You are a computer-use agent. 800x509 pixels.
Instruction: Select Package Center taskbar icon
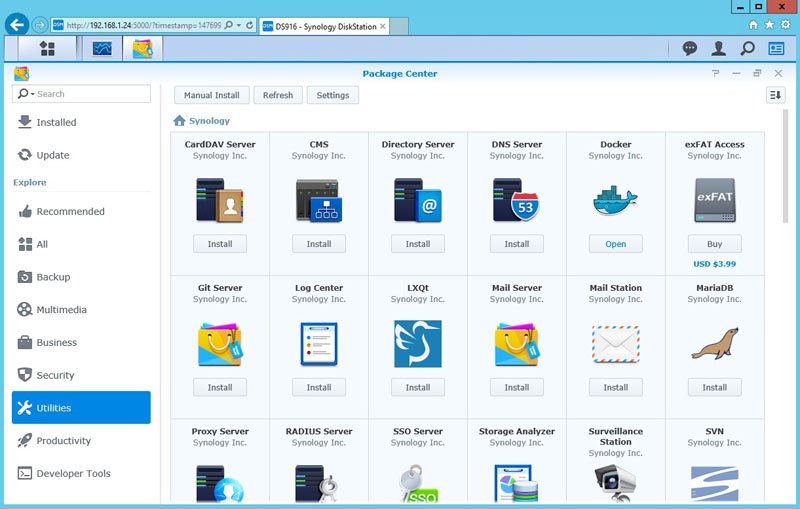[142, 49]
